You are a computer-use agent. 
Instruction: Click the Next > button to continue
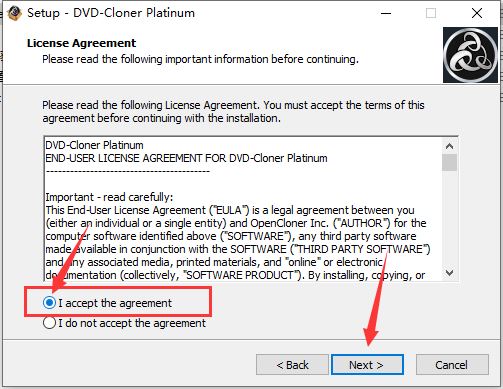point(367,365)
